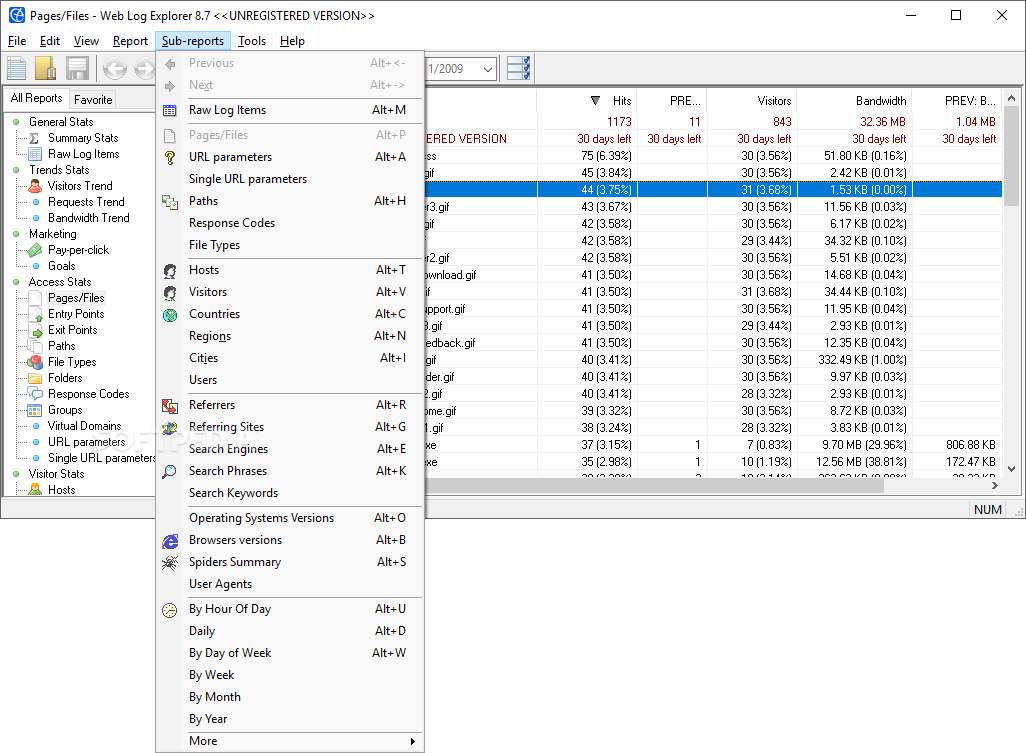Image resolution: width=1026 pixels, height=753 pixels.
Task: Click the new report toolbar icon
Action: 16,68
